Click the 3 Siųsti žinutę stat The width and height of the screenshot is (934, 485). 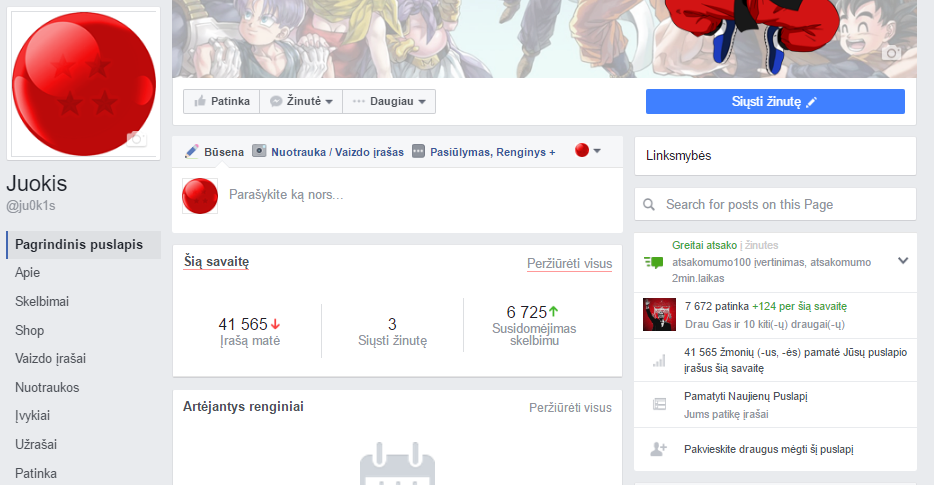392,331
